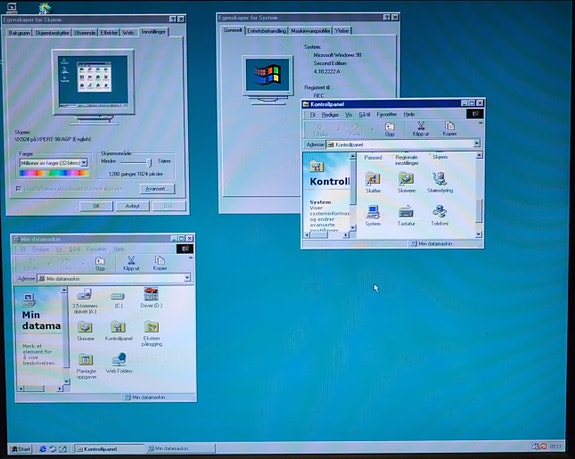Click the Skjermområde resolution slider handle

(x=149, y=162)
